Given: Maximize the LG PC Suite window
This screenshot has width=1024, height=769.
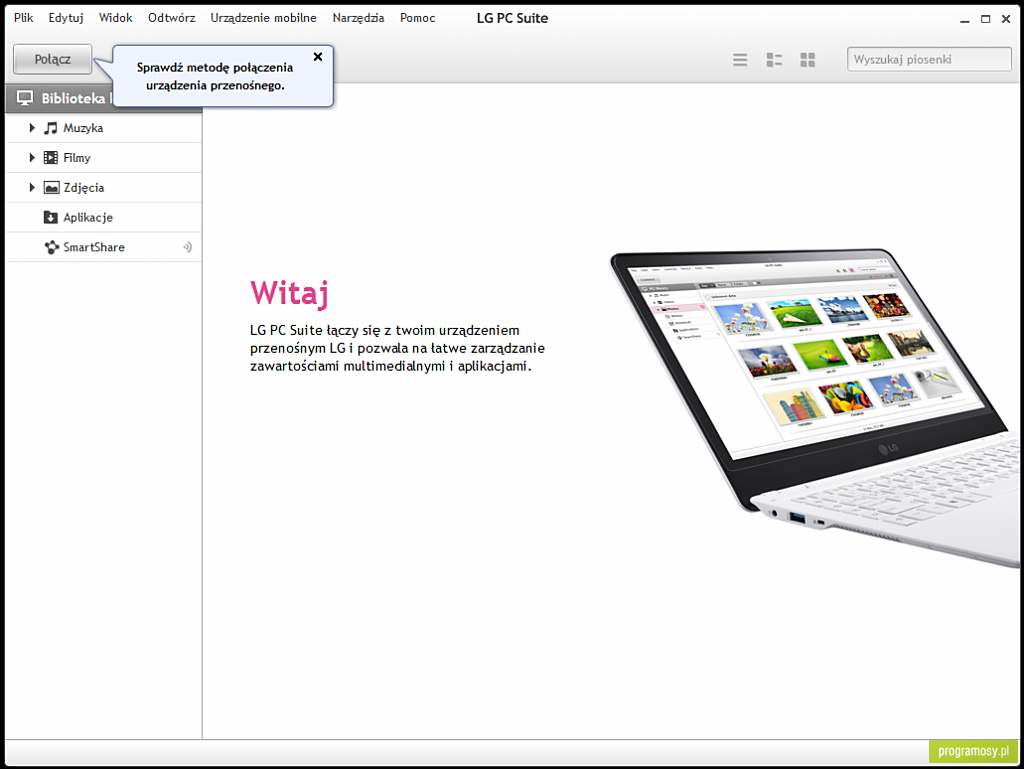Looking at the screenshot, I should tap(985, 20).
